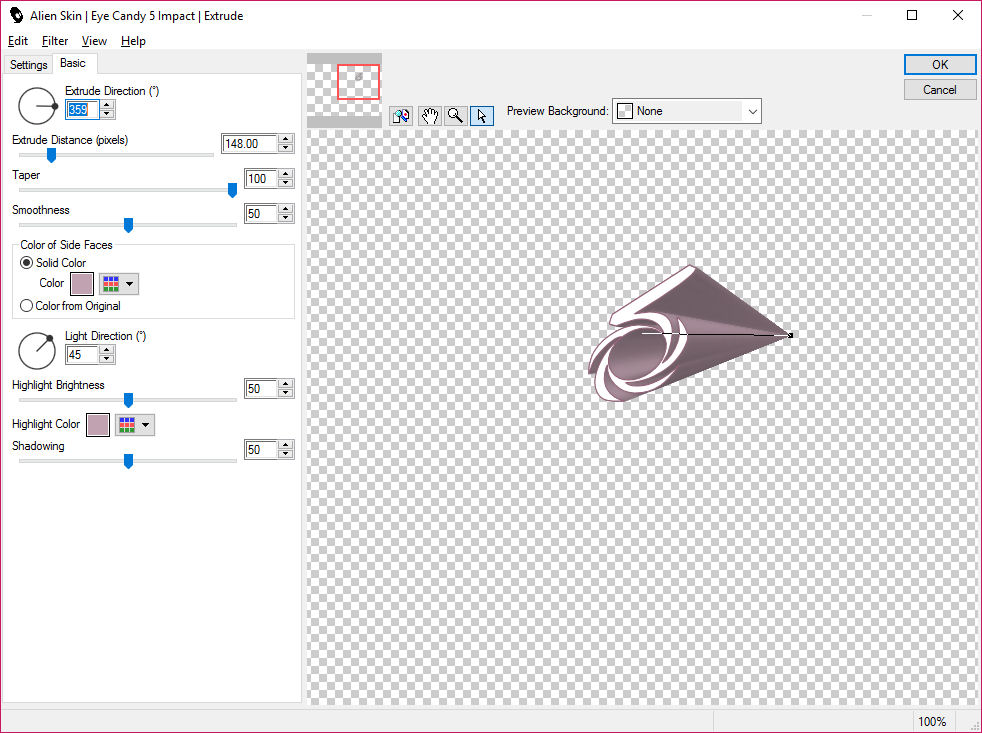Screen dimensions: 982x733
Task: Click the Alien Skin title bar logo
Action: [x=16, y=15]
